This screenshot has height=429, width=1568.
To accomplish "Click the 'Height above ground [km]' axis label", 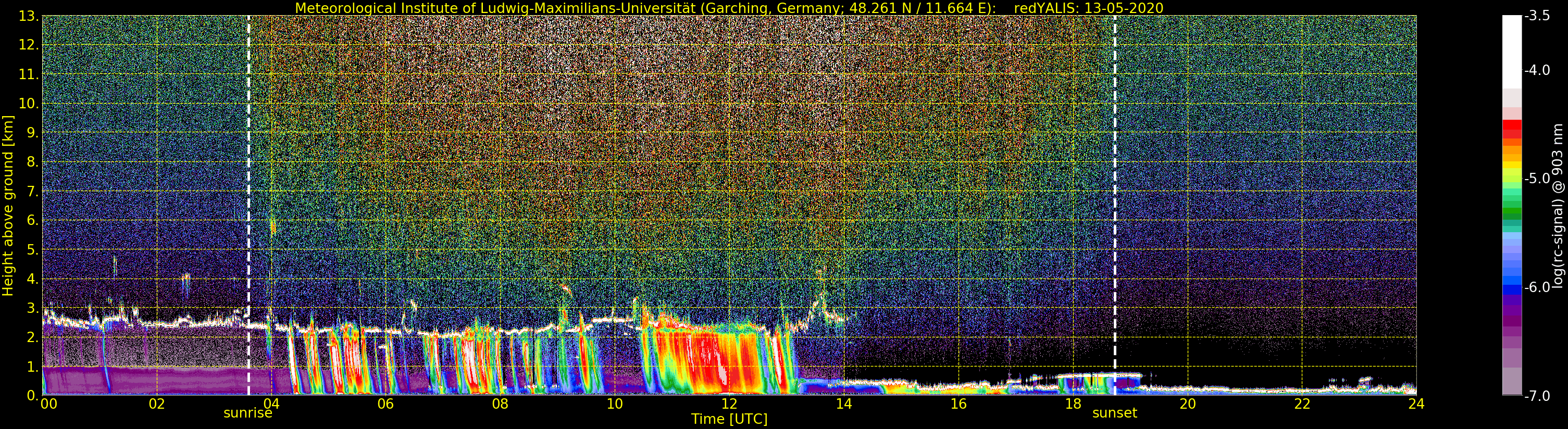I will 8,206.
